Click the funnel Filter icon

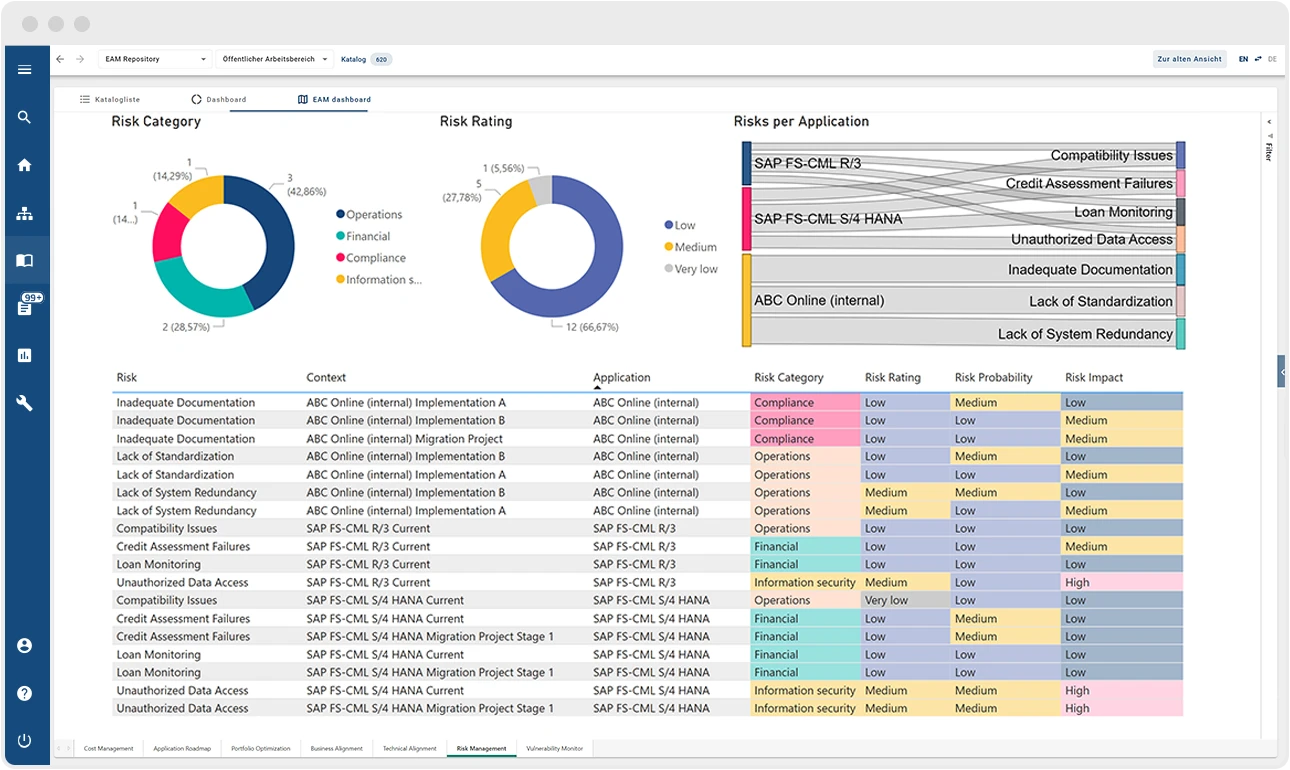click(1269, 135)
